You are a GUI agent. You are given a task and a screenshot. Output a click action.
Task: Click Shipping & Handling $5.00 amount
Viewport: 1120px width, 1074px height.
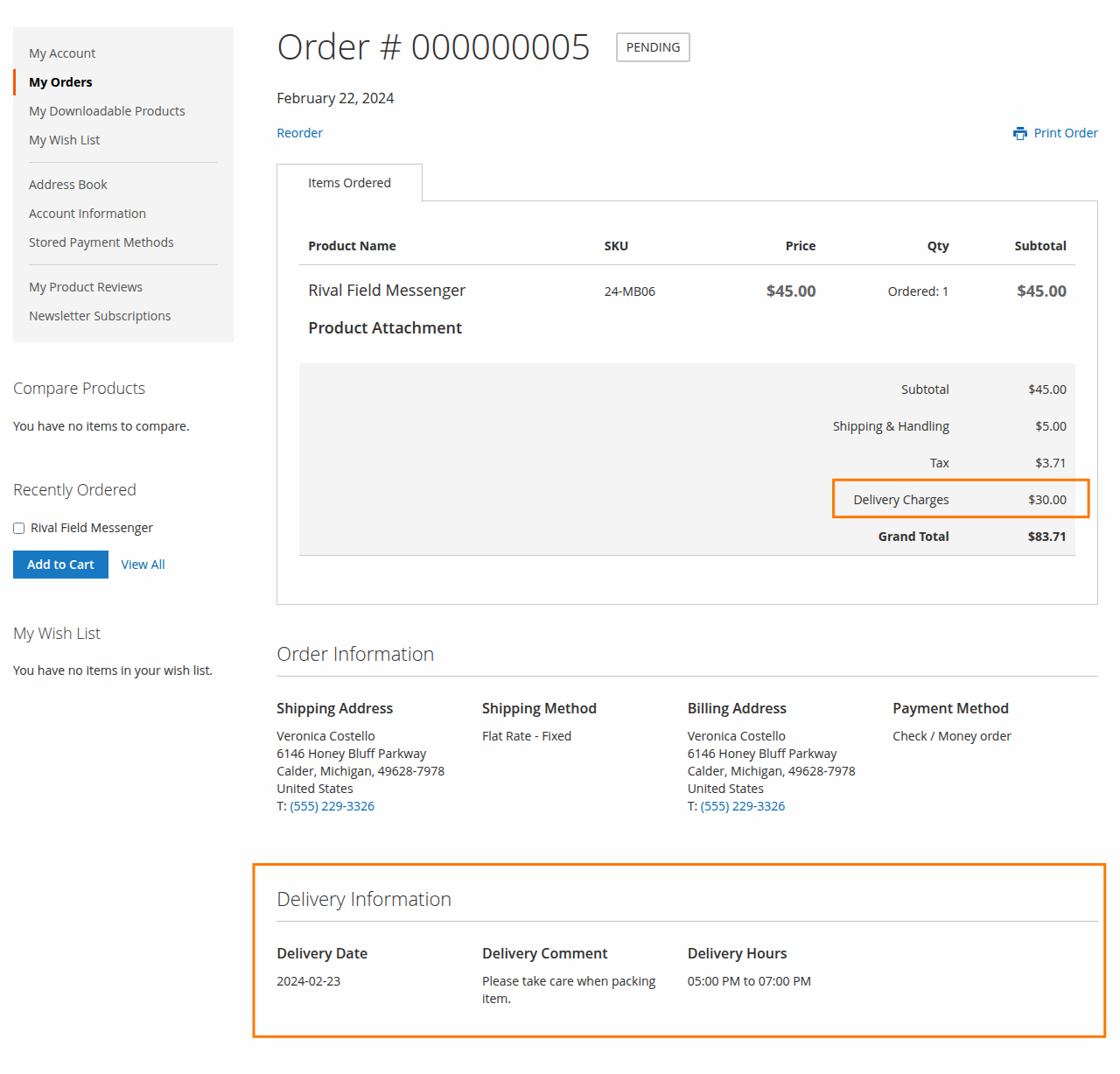(1051, 426)
